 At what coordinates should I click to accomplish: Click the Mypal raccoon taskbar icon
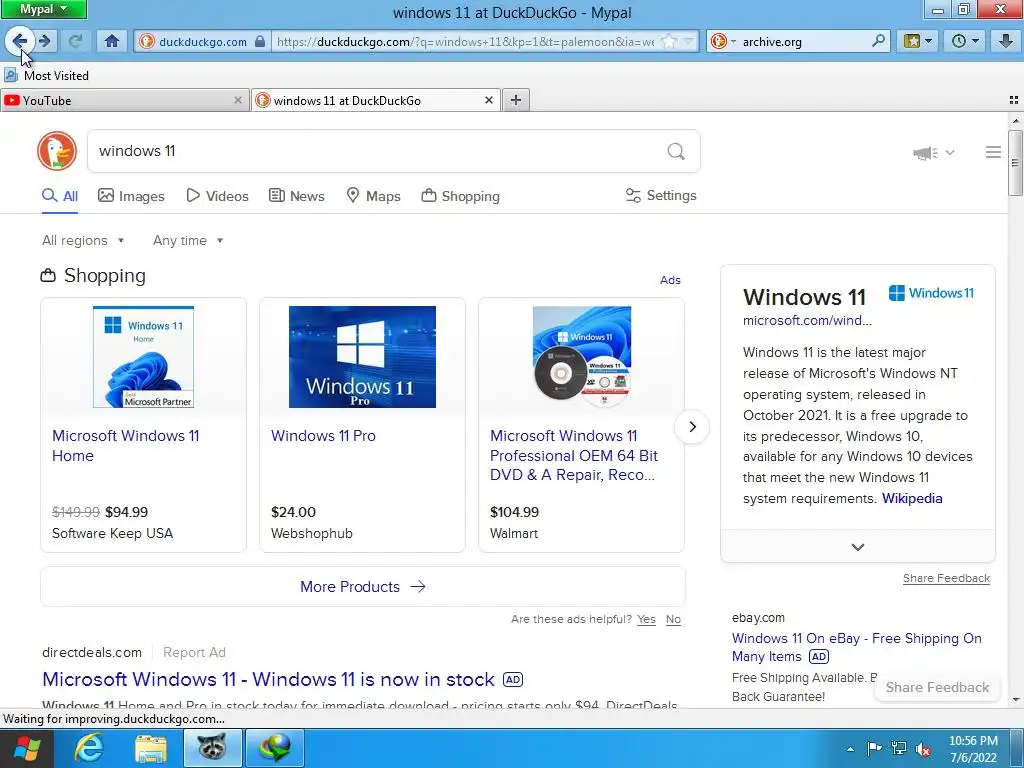[x=212, y=748]
